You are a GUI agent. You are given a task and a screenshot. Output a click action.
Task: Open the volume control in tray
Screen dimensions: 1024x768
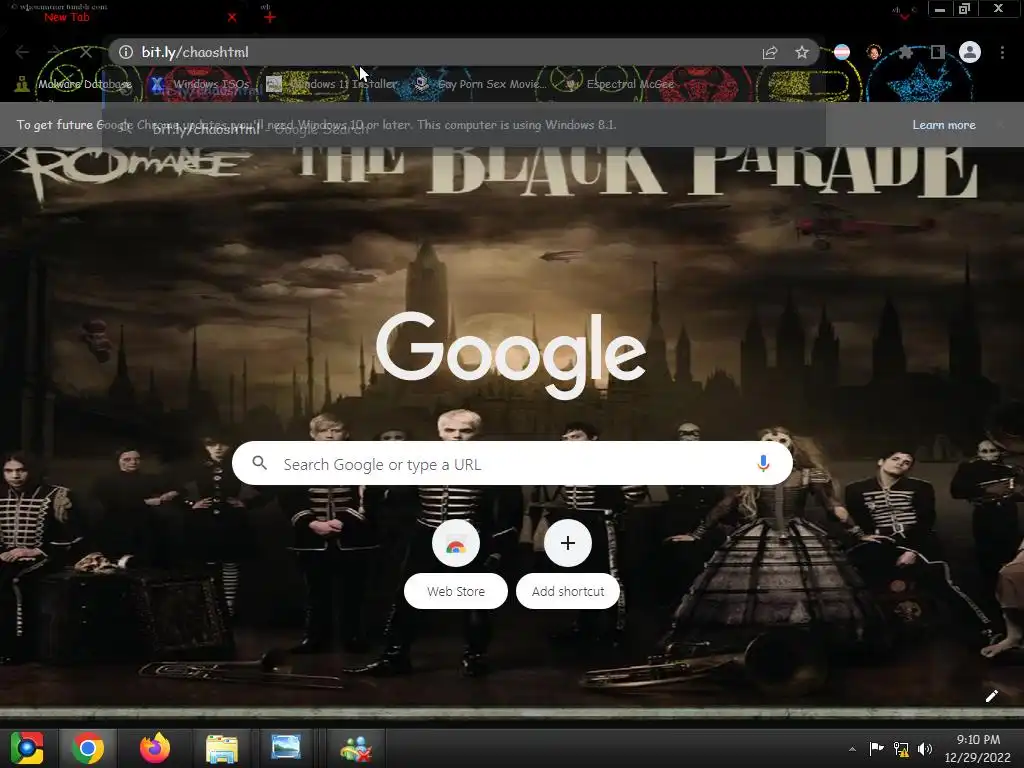pos(925,749)
